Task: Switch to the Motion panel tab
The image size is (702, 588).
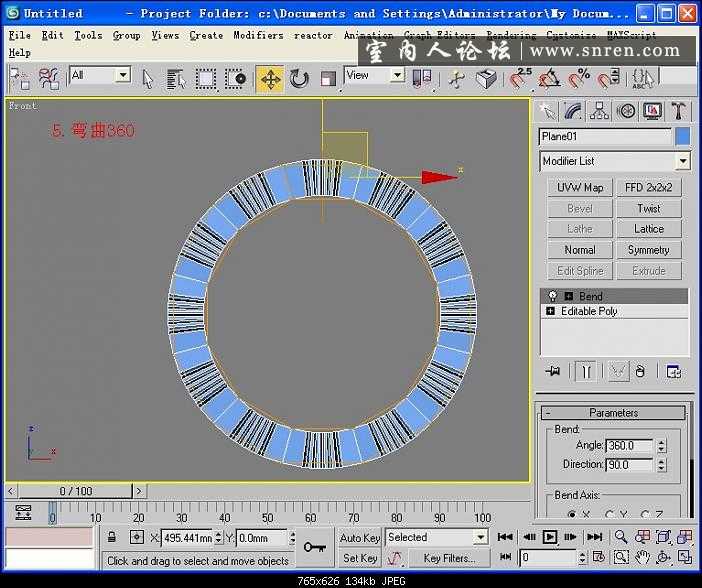Action: pos(626,111)
